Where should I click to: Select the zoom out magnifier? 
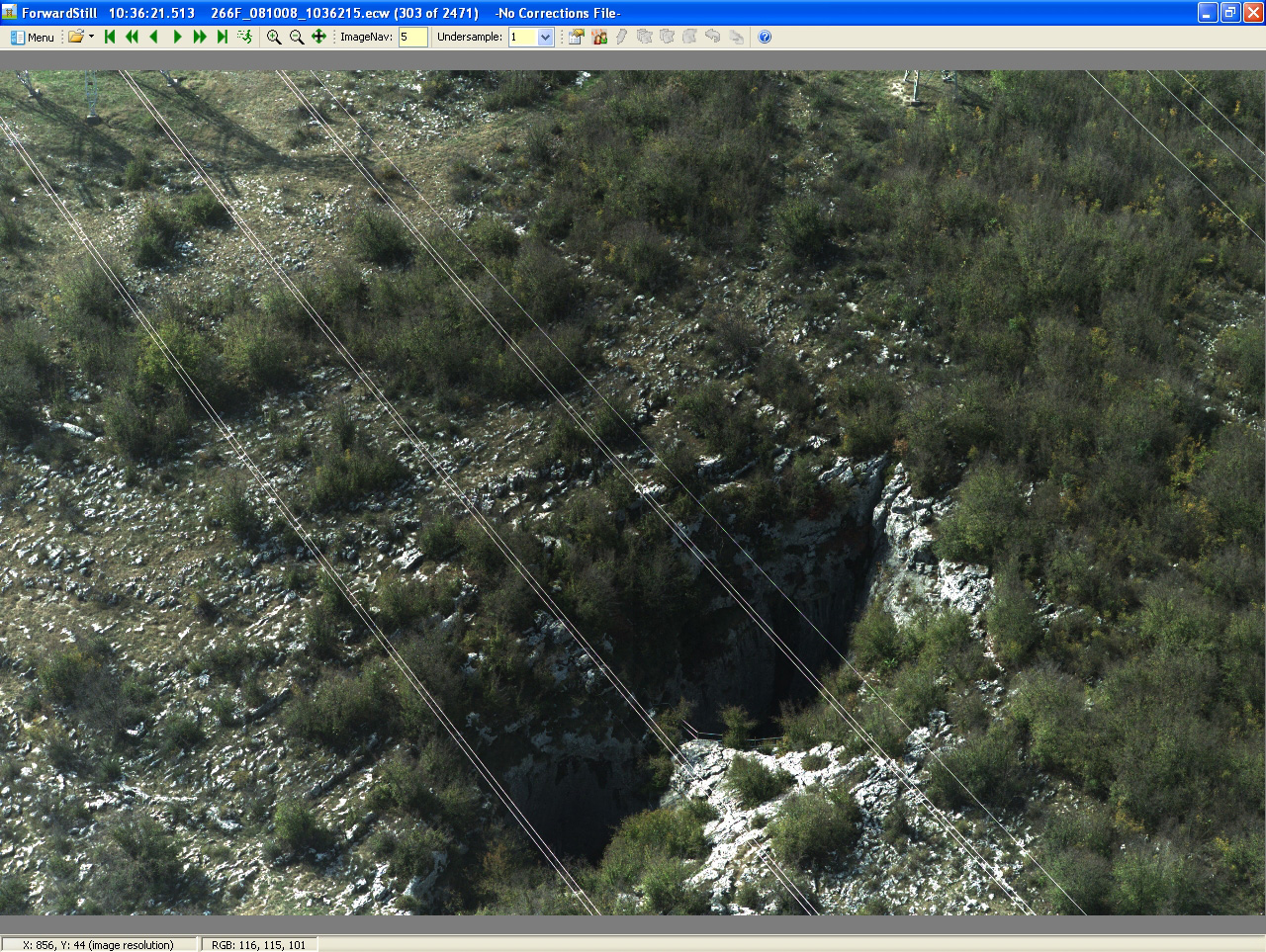tap(297, 37)
